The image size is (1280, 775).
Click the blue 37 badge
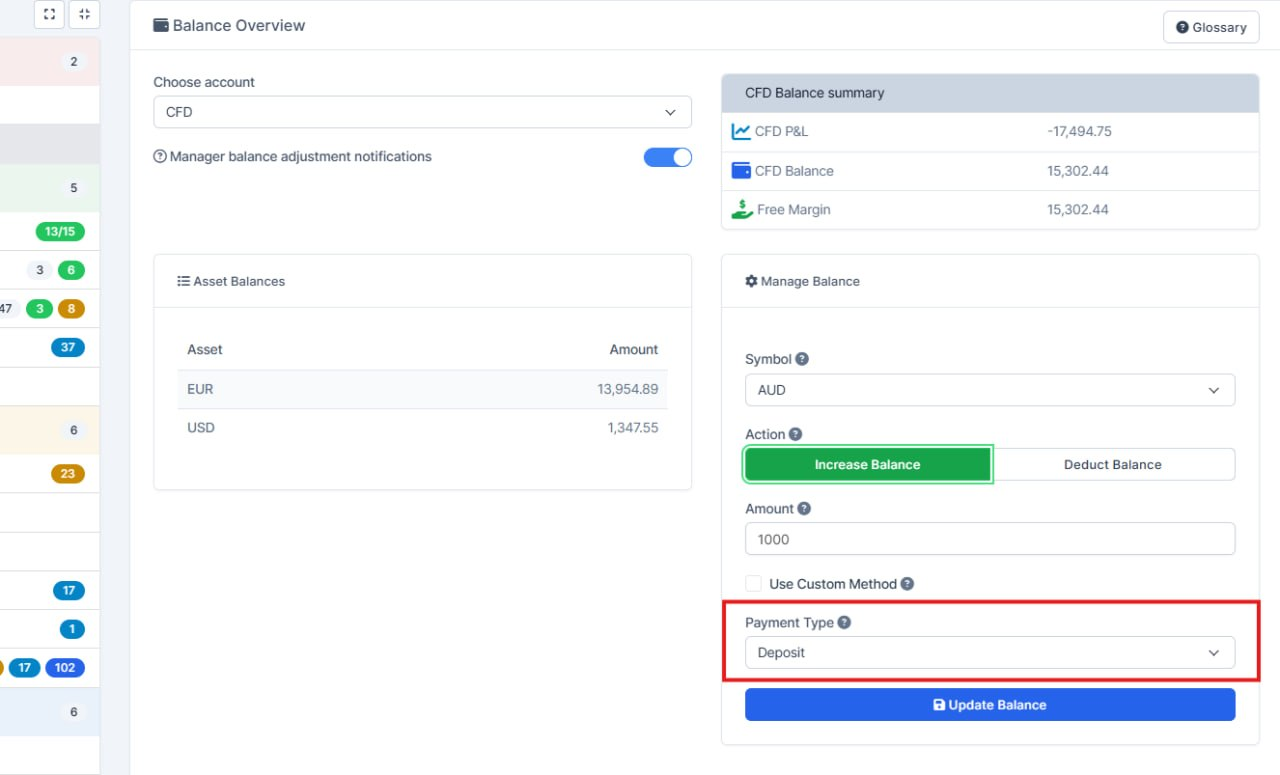pyautogui.click(x=68, y=347)
